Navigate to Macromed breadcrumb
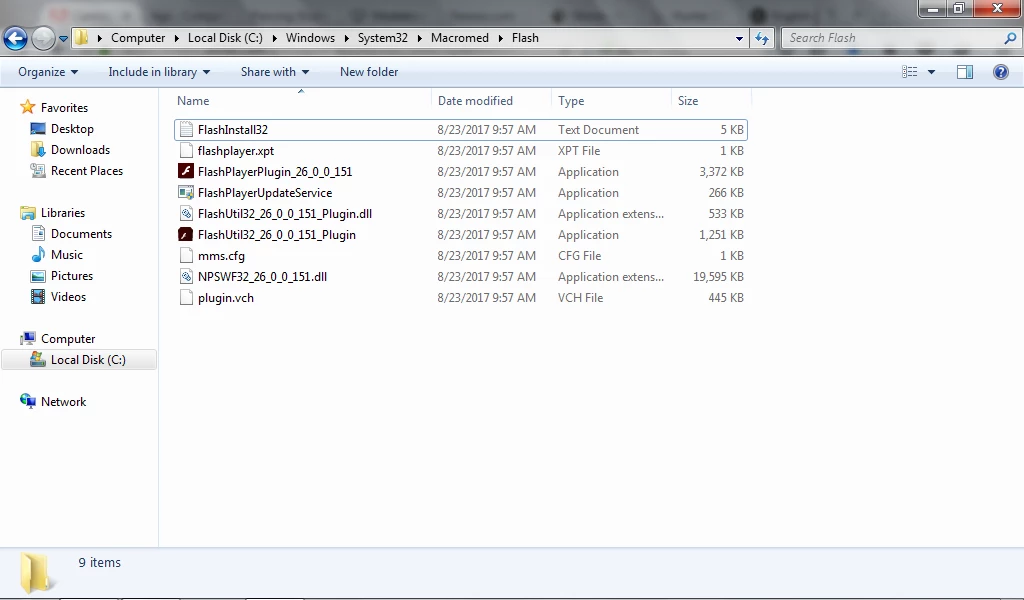Viewport: 1024px width, 600px height. coord(460,38)
